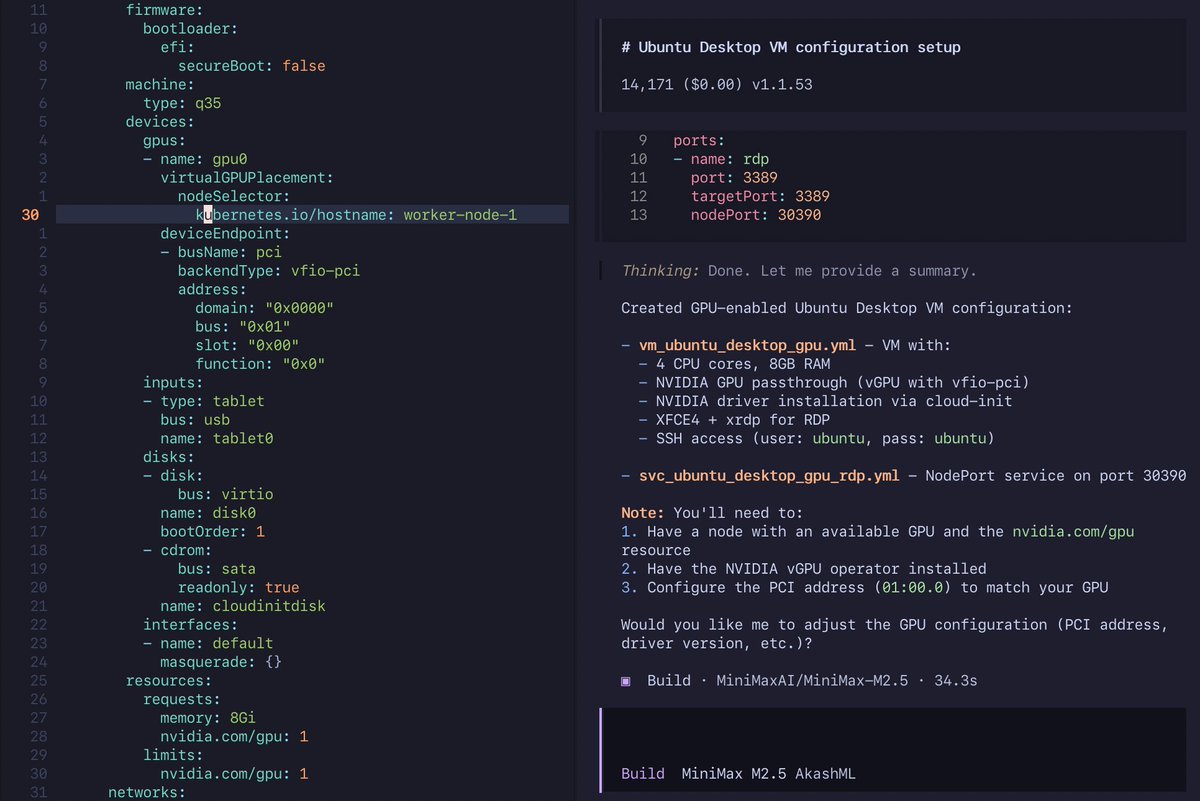Click the 'bootloader:' line in editor
Image resolution: width=1200 pixels, height=801 pixels.
191,29
